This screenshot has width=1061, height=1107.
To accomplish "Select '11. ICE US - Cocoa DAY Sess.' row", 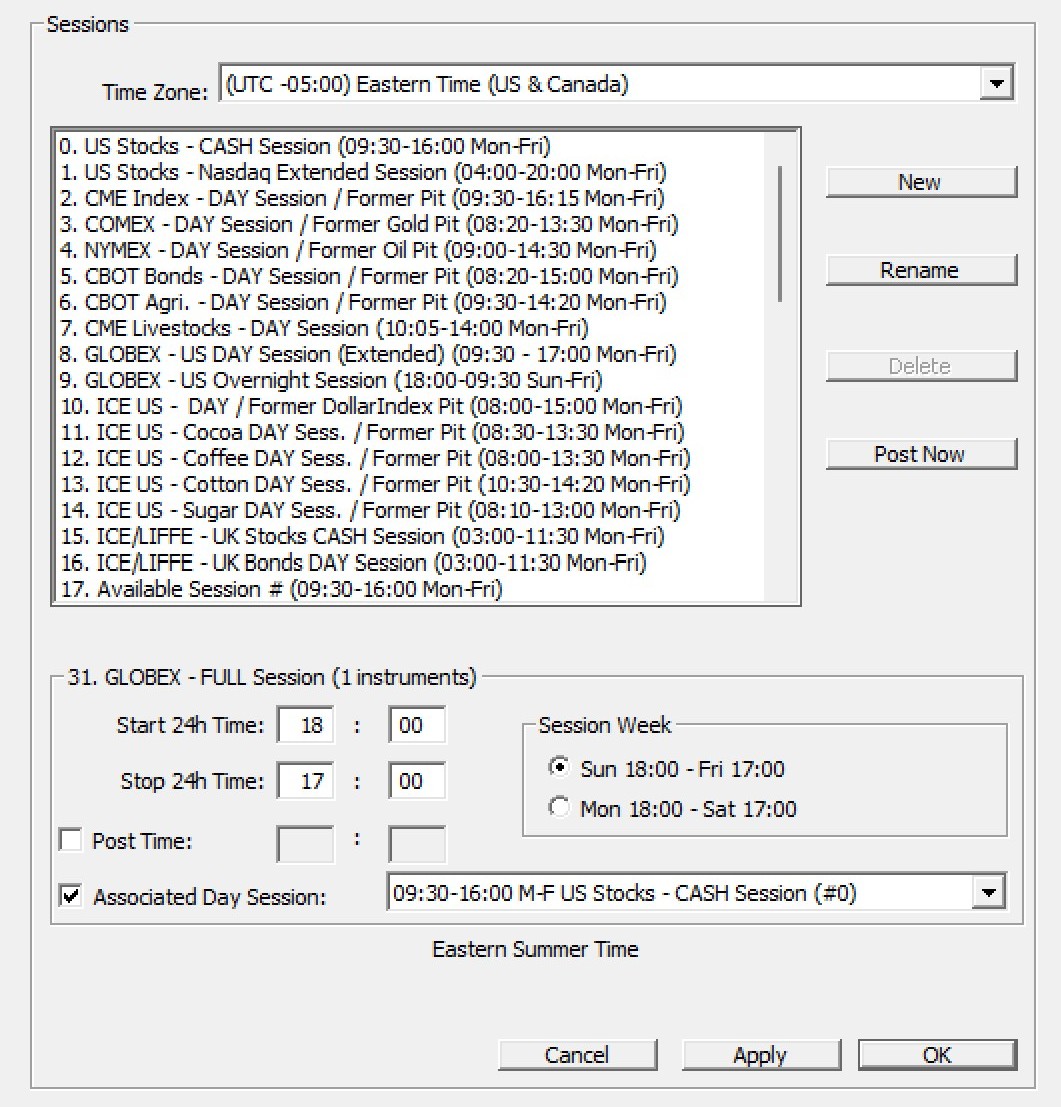I will click(411, 432).
